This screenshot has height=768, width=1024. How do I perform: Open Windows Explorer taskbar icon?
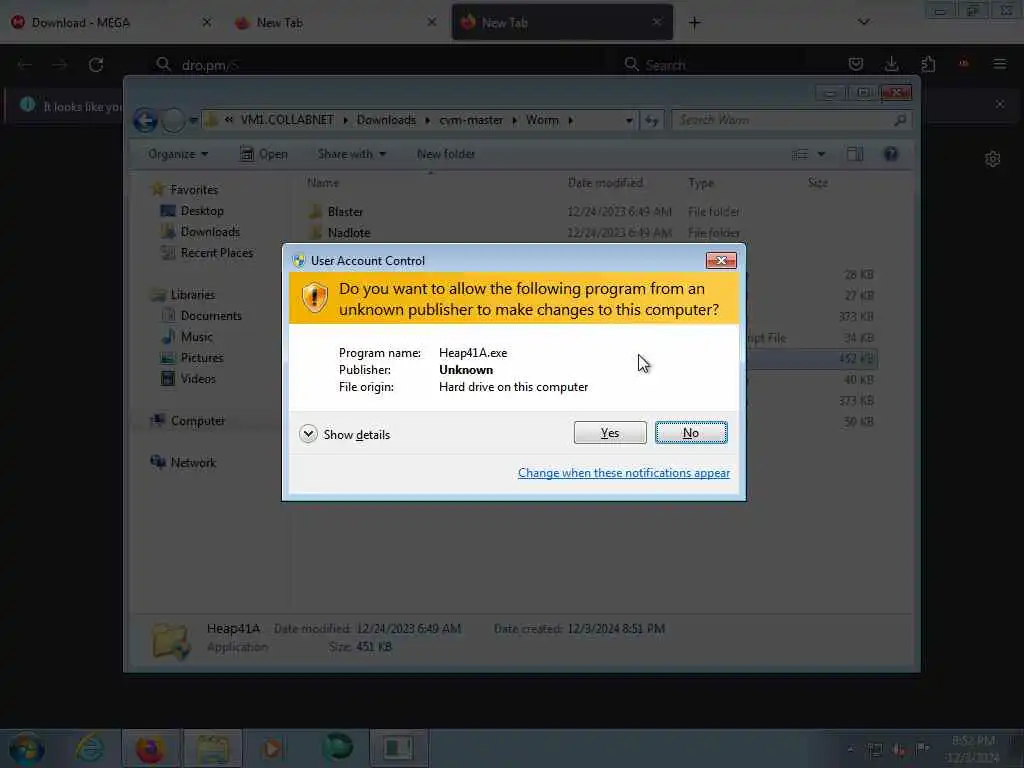(x=213, y=748)
